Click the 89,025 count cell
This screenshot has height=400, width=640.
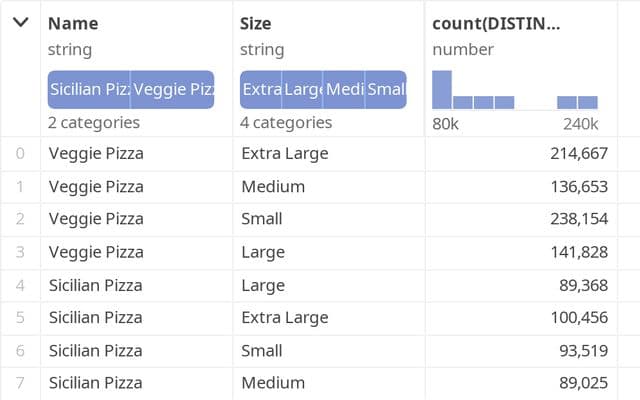tap(584, 383)
